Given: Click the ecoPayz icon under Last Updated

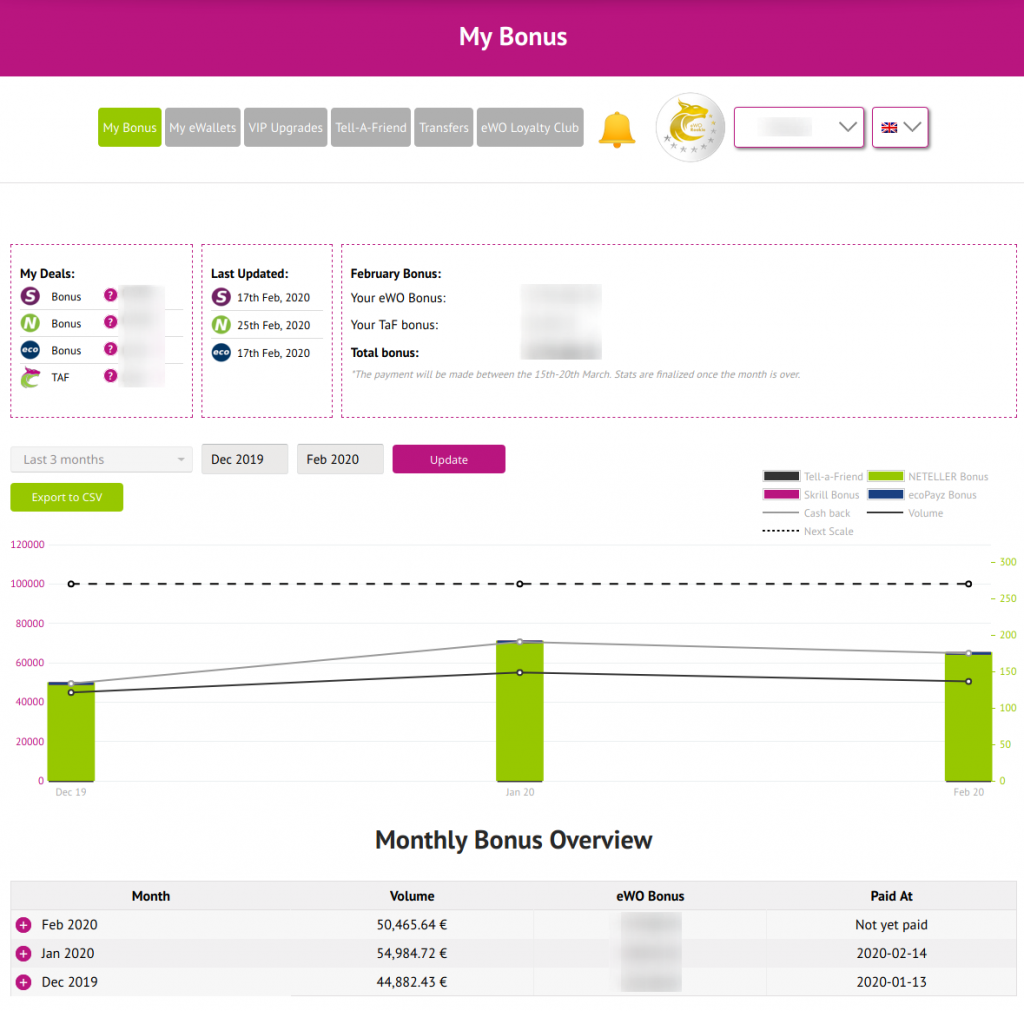Looking at the screenshot, I should [222, 352].
